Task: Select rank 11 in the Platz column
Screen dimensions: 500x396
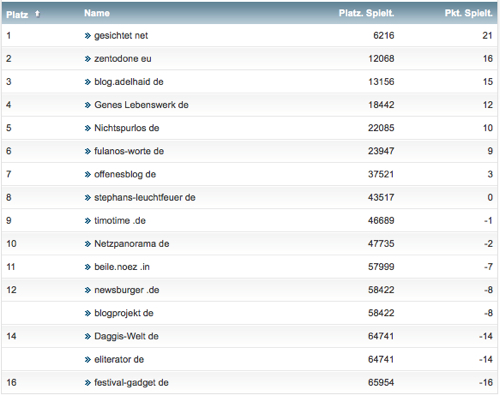Action: point(11,267)
